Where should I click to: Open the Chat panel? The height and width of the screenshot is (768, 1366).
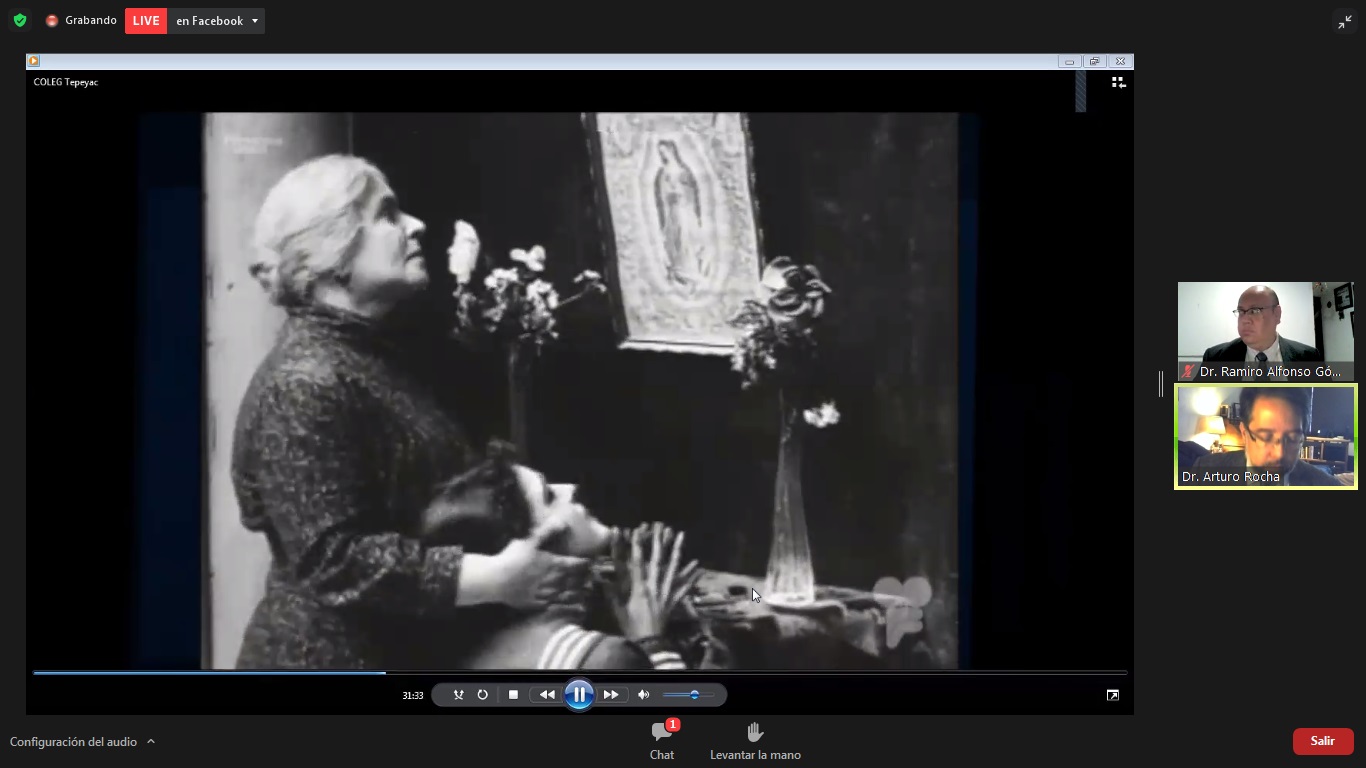tap(662, 741)
